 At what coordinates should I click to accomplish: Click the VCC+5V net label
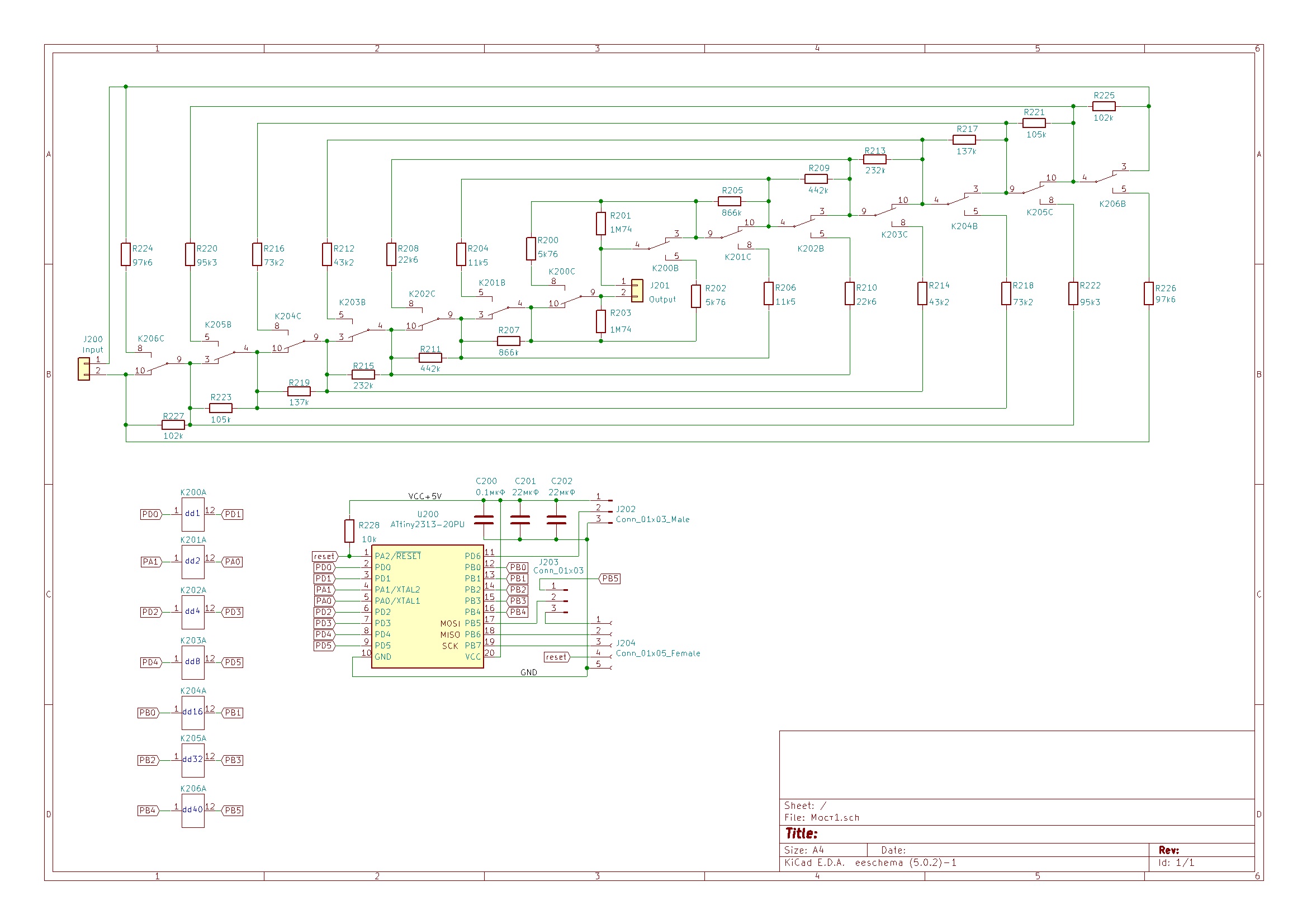(425, 496)
